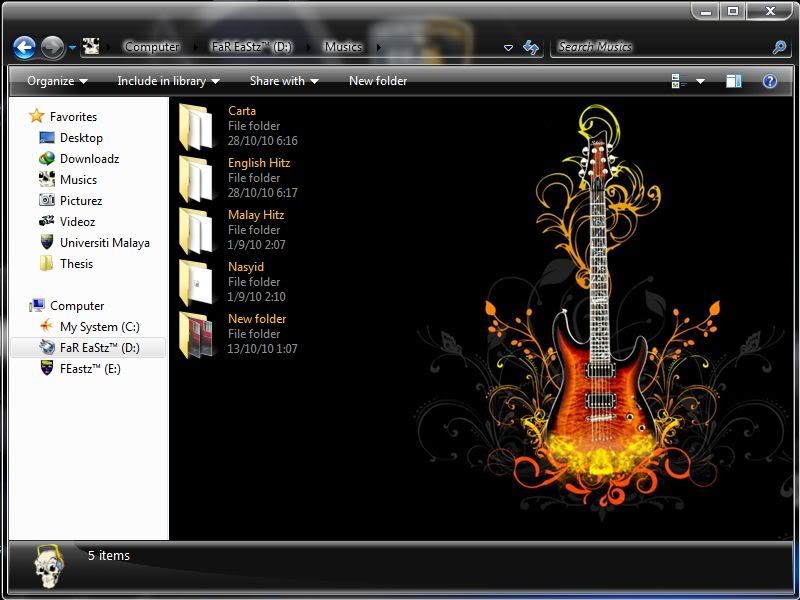Expand the arrow after Musics breadcrumb
The image size is (800, 600).
(379, 47)
